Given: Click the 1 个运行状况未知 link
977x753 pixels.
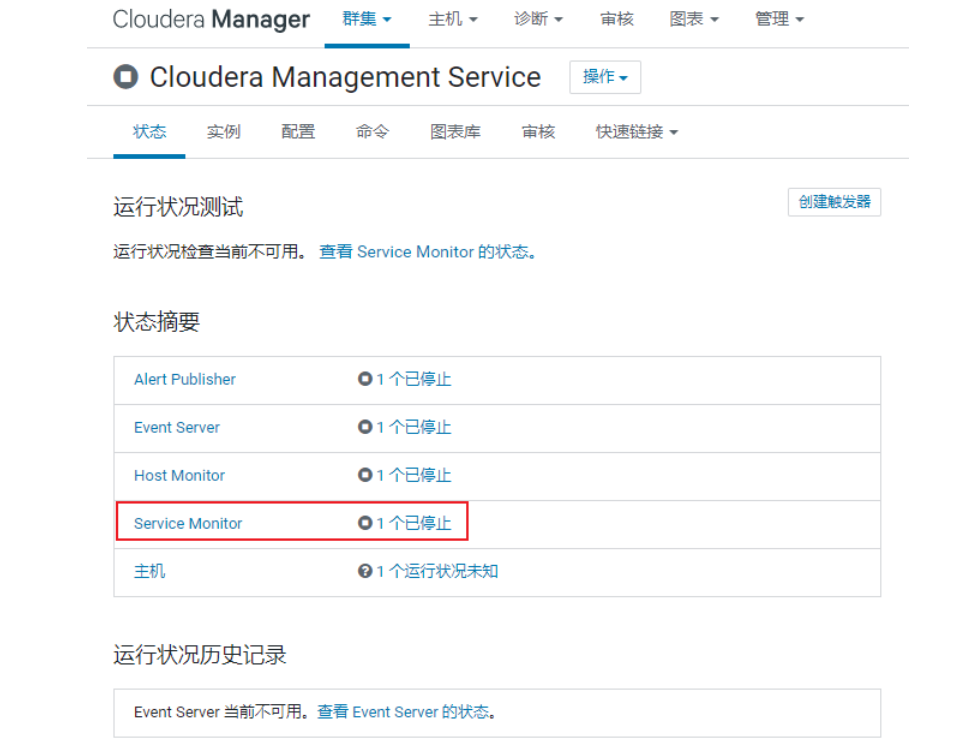Looking at the screenshot, I should pos(437,571).
